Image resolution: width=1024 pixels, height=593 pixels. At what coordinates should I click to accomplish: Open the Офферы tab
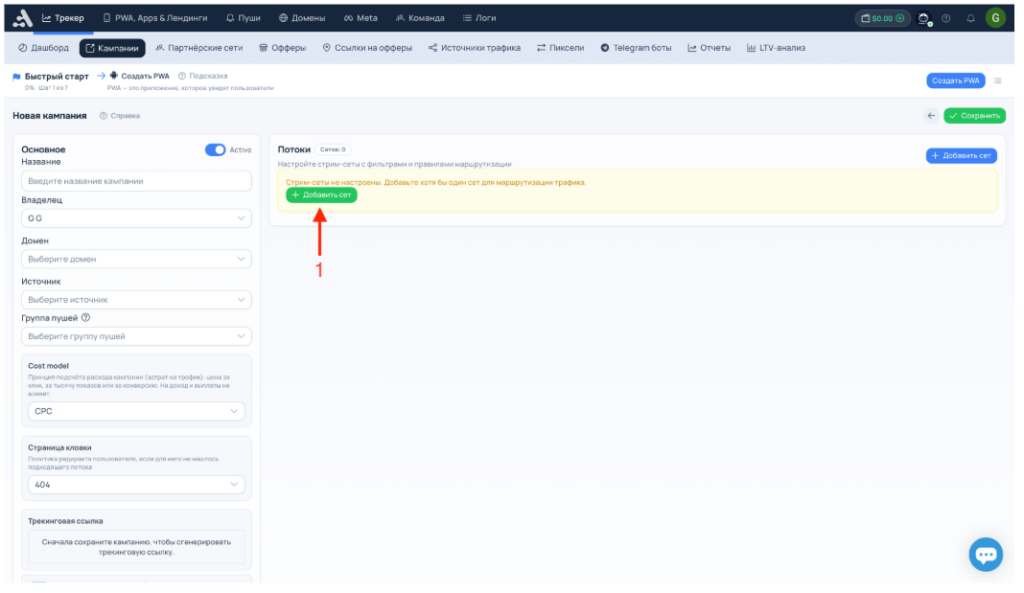point(282,48)
